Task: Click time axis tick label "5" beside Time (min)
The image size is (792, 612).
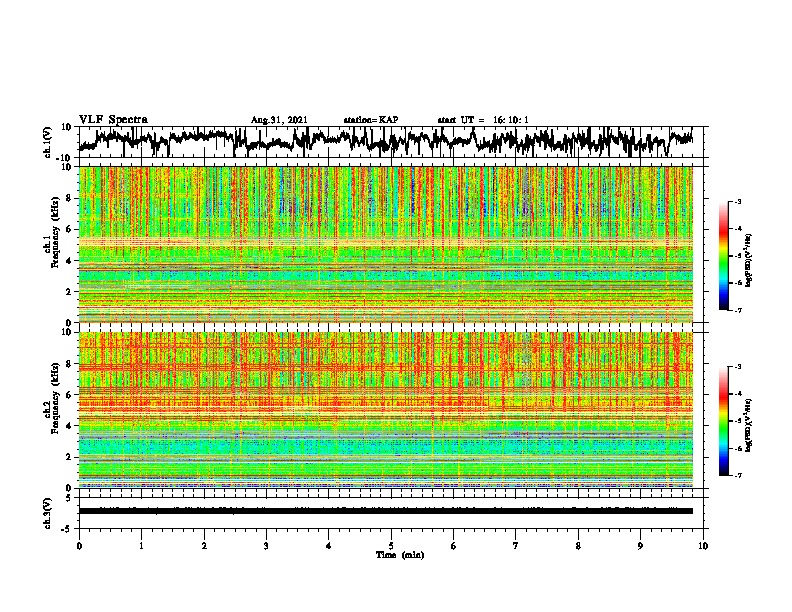Action: 391,546
